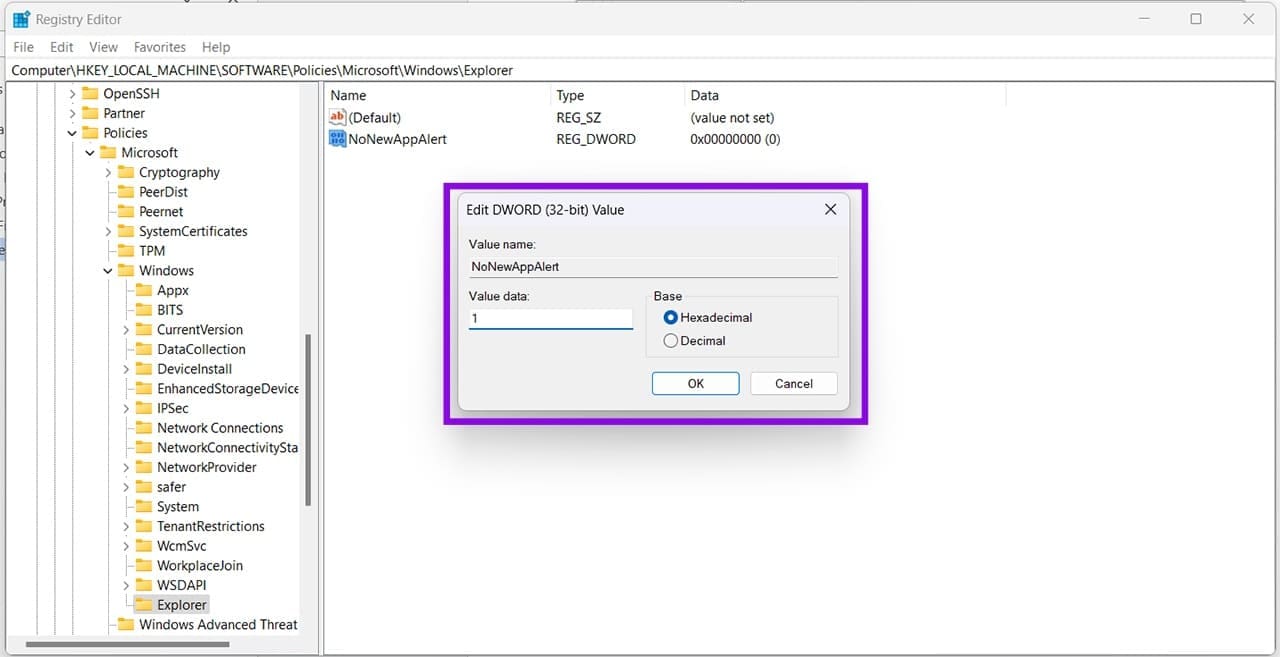Select the SystemCertificates tree key label
The height and width of the screenshot is (657, 1280).
coord(193,231)
